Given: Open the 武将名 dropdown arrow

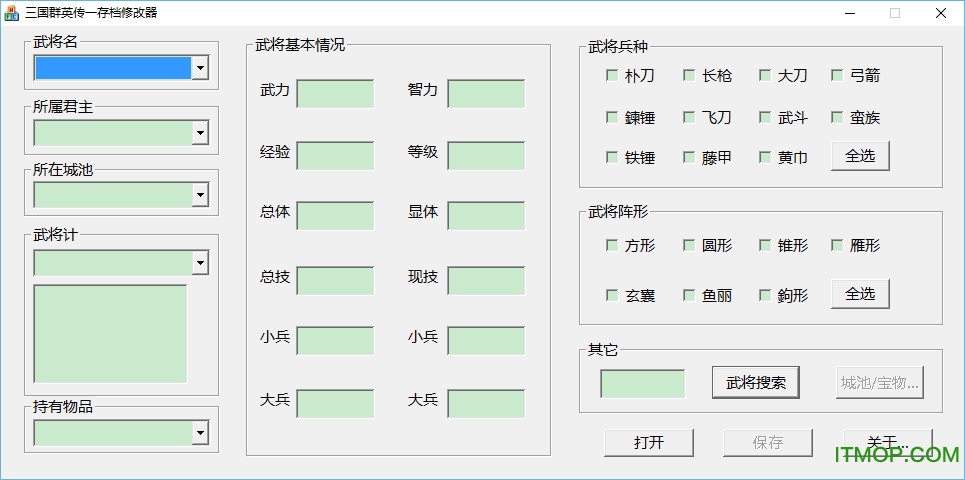Looking at the screenshot, I should (199, 68).
